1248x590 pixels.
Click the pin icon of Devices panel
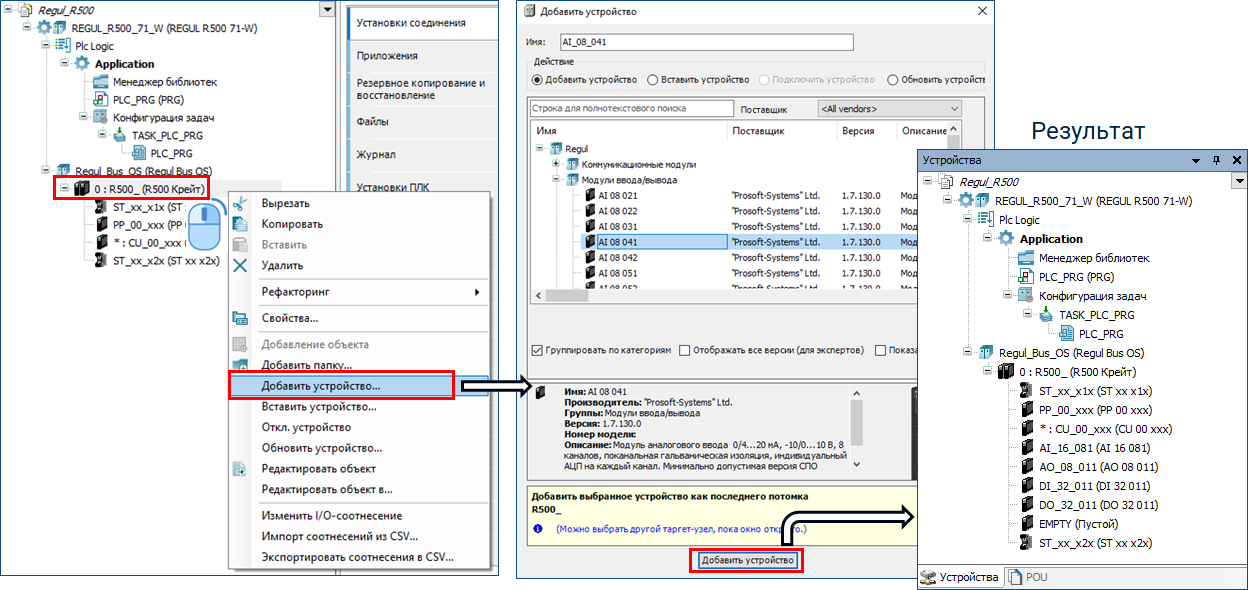coord(1217,160)
